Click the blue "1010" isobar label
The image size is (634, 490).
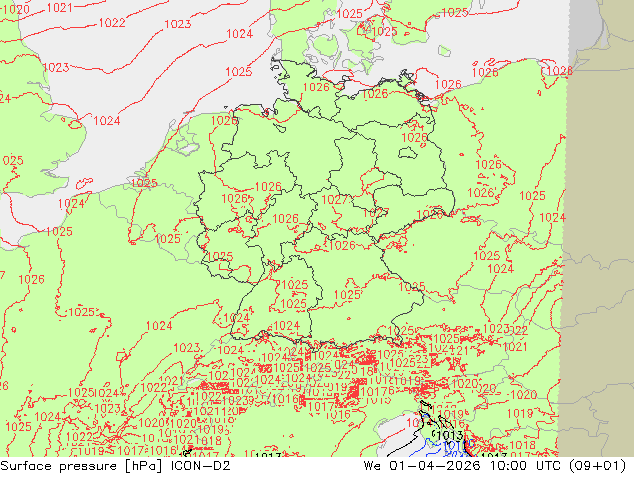457,446
